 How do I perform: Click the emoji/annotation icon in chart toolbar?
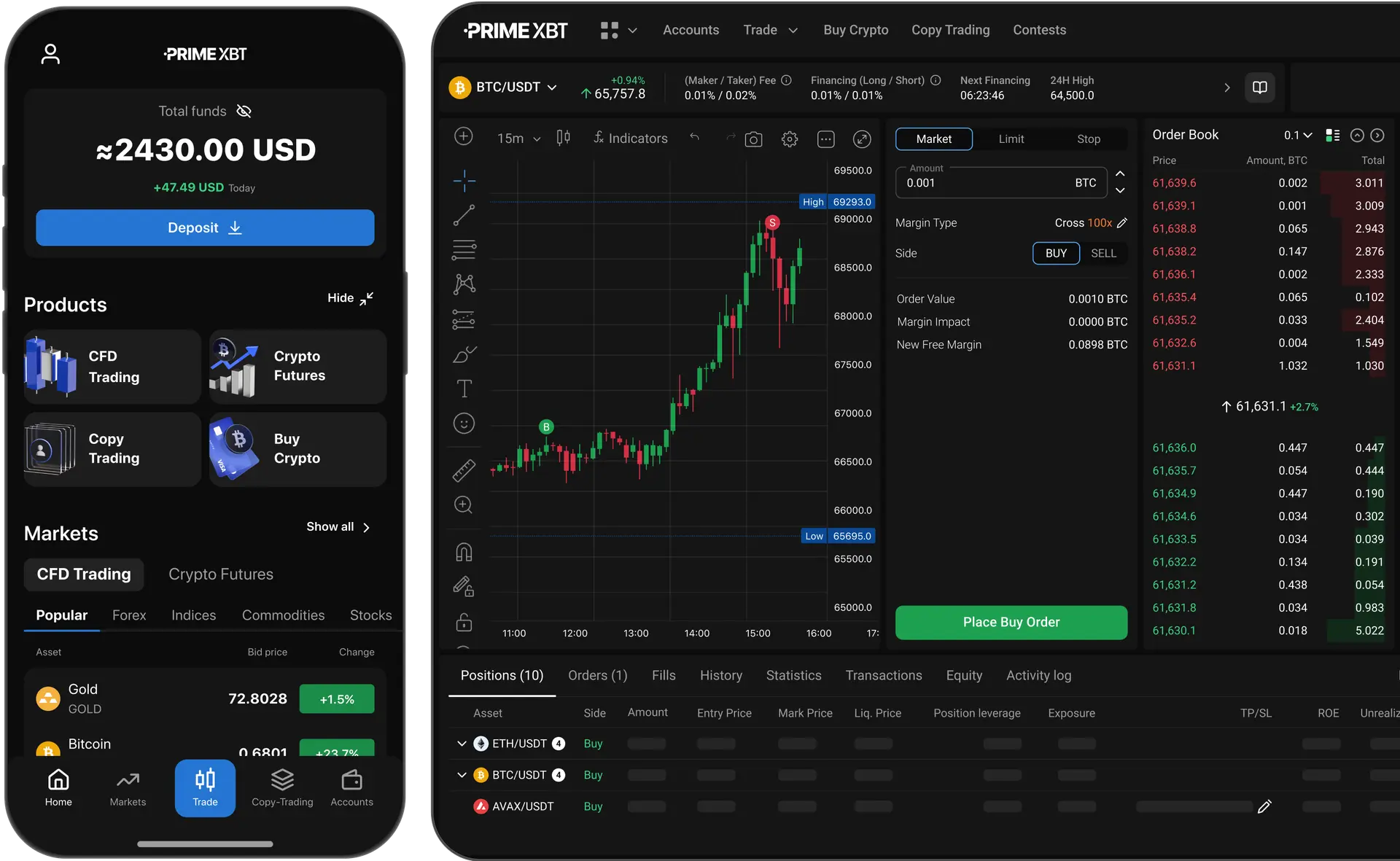[x=464, y=423]
